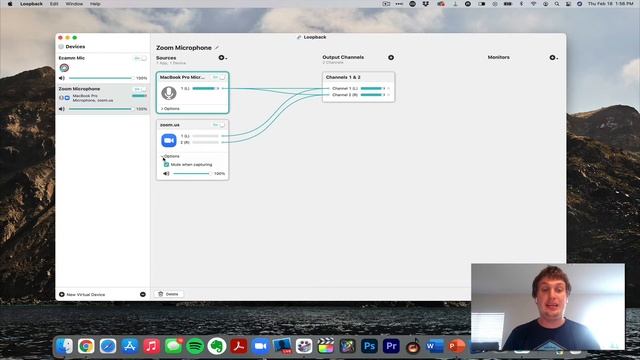
Task: Select the Ecamm Mic device in sidebar
Action: (x=102, y=68)
